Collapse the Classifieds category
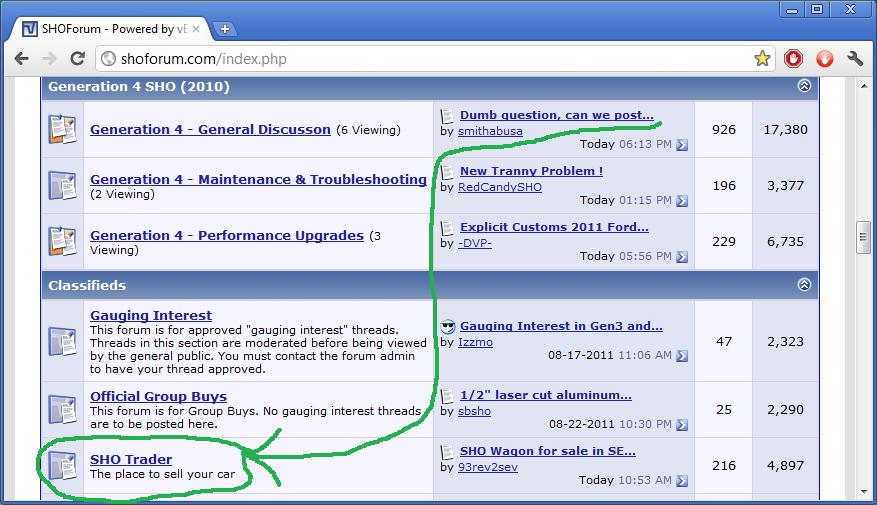This screenshot has height=505, width=877. point(804,285)
